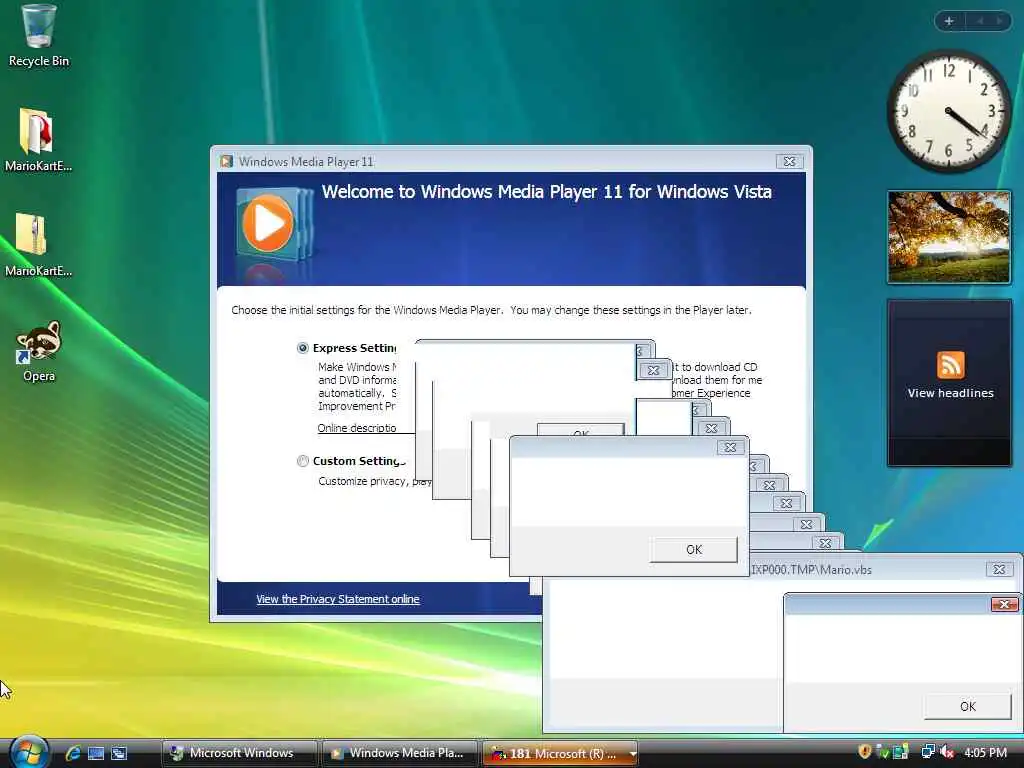Image resolution: width=1024 pixels, height=768 pixels.
Task: Click the Windows Start orb
Action: pos(29,752)
